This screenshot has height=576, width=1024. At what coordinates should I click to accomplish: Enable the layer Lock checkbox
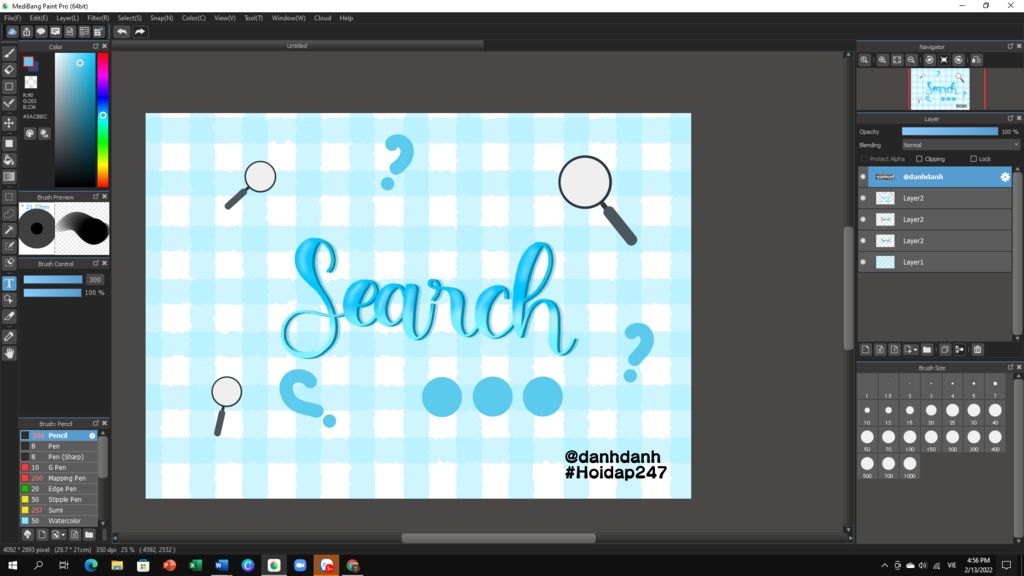(973, 159)
